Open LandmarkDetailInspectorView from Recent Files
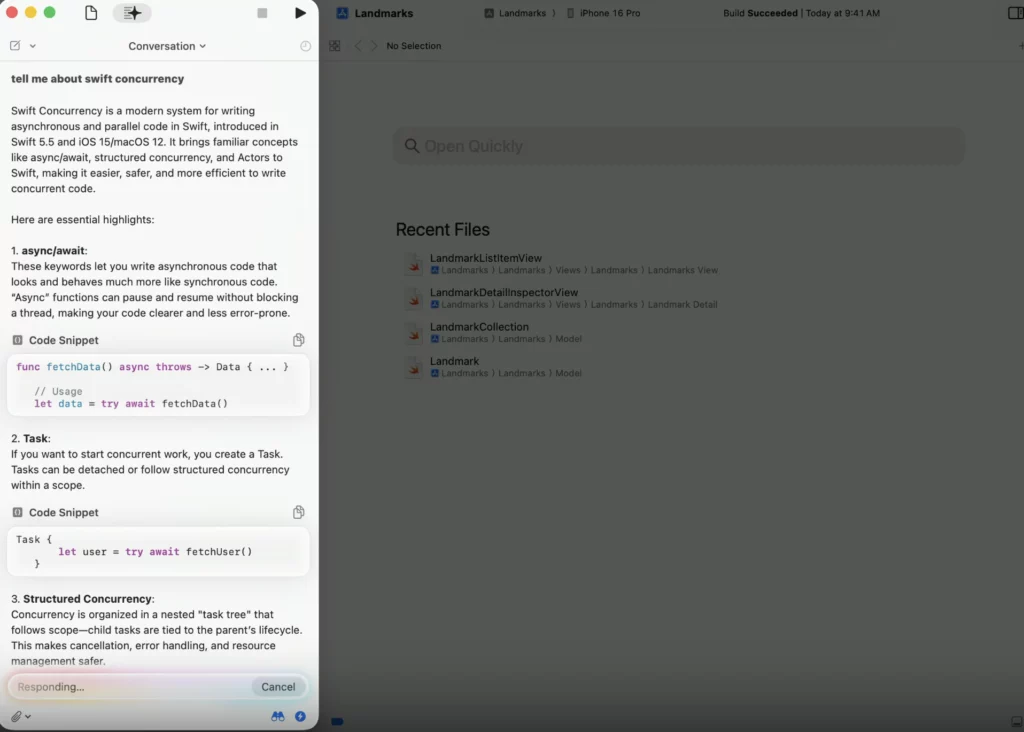The image size is (1024, 732). pos(504,292)
